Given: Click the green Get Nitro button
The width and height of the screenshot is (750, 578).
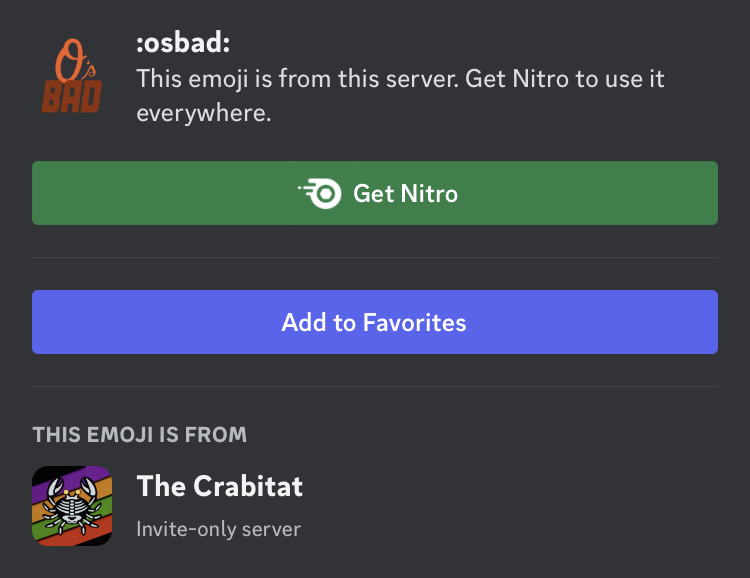Looking at the screenshot, I should [x=375, y=193].
